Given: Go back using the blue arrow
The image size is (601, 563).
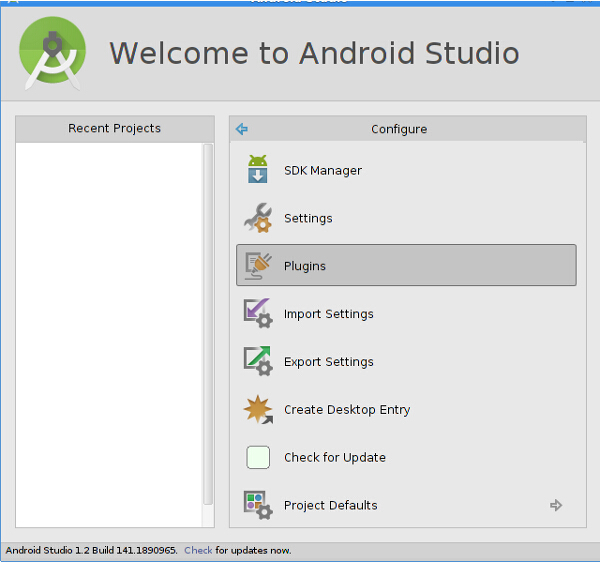Looking at the screenshot, I should click(x=242, y=129).
